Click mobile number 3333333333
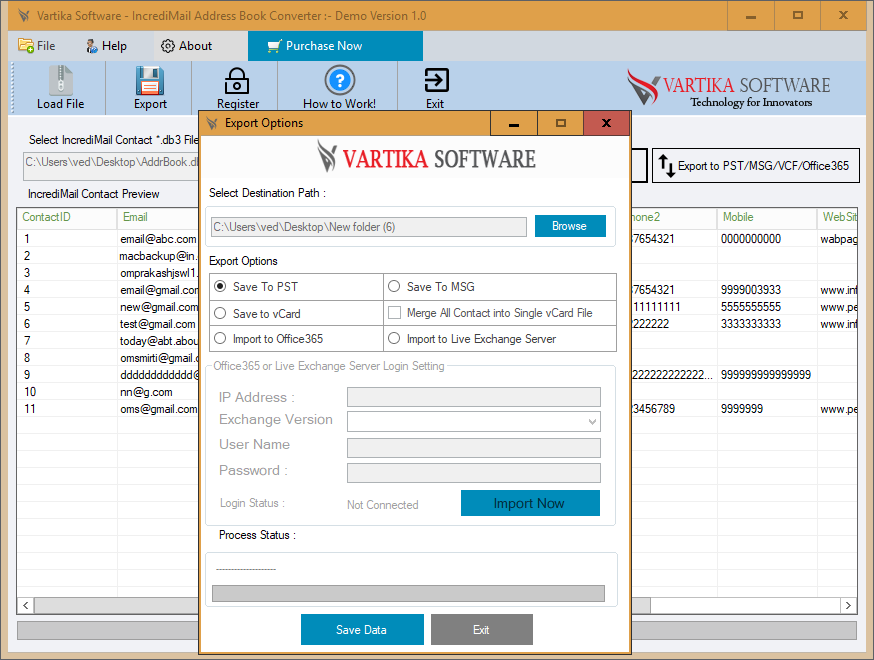This screenshot has height=660, width=874. point(767,324)
